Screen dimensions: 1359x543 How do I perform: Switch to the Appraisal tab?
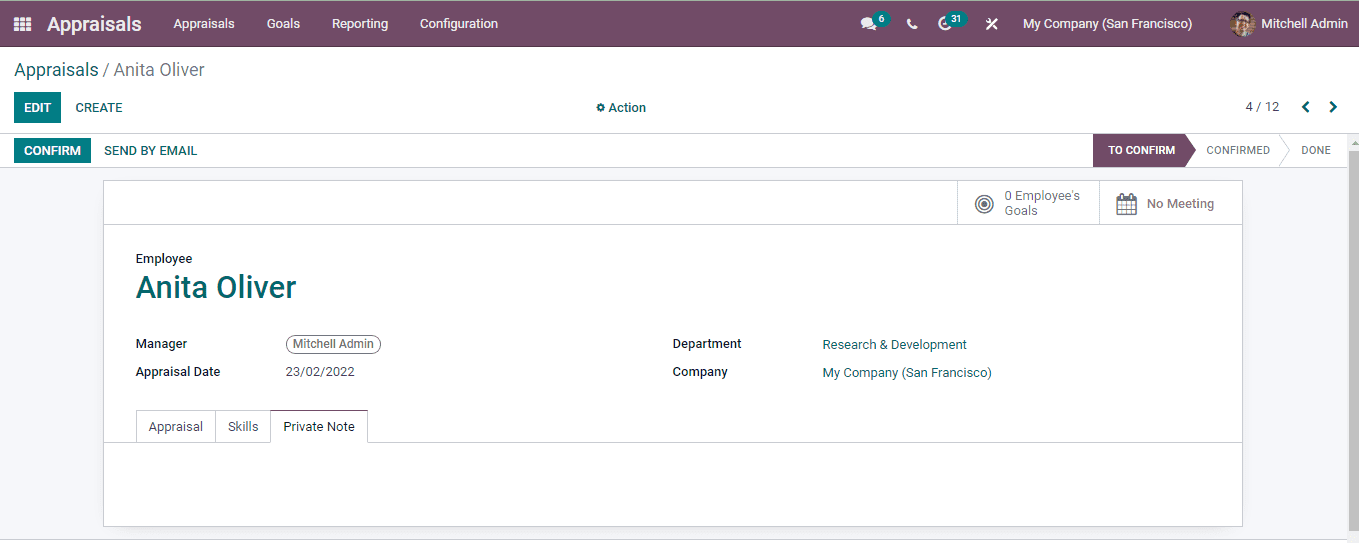(x=176, y=426)
